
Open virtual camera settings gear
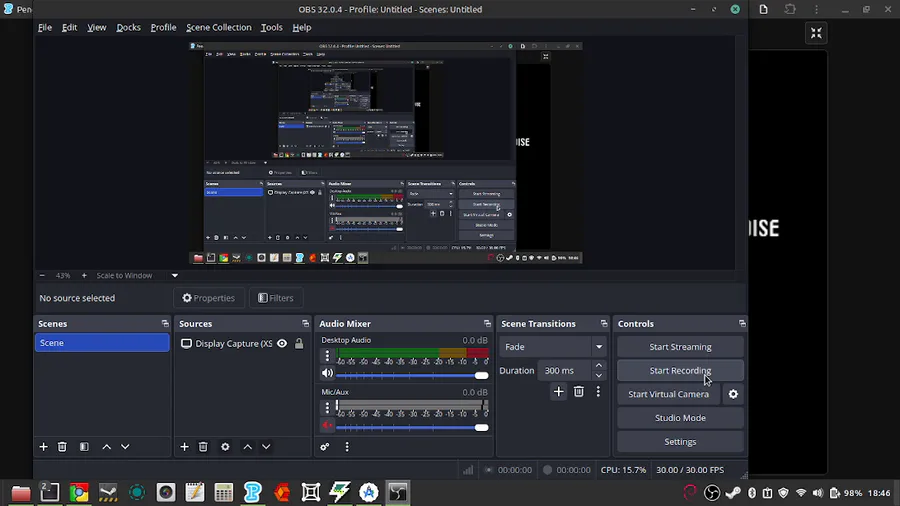tap(733, 394)
